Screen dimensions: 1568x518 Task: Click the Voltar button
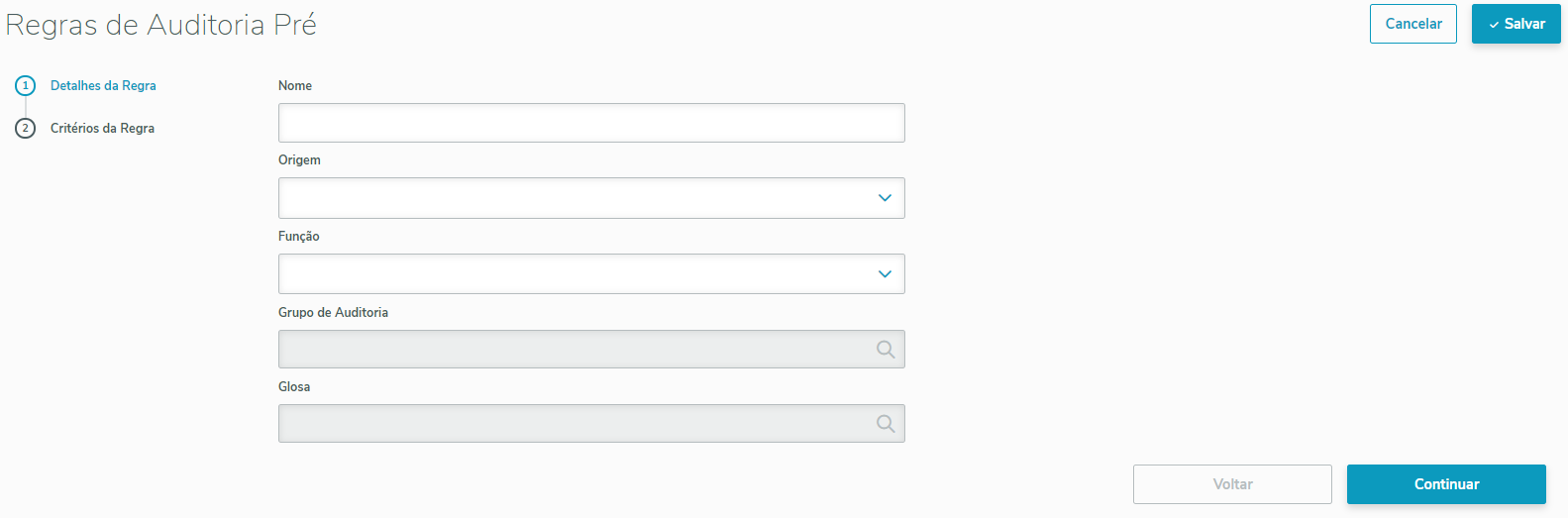coord(1232,484)
